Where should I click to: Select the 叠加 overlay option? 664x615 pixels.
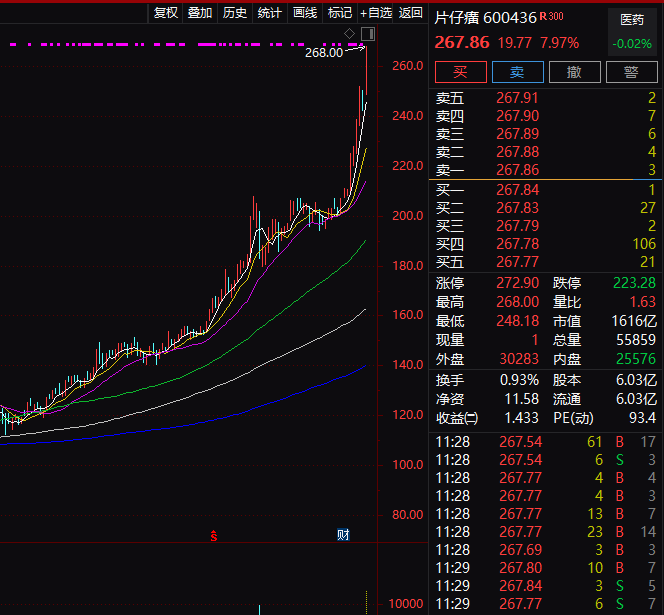pos(200,13)
